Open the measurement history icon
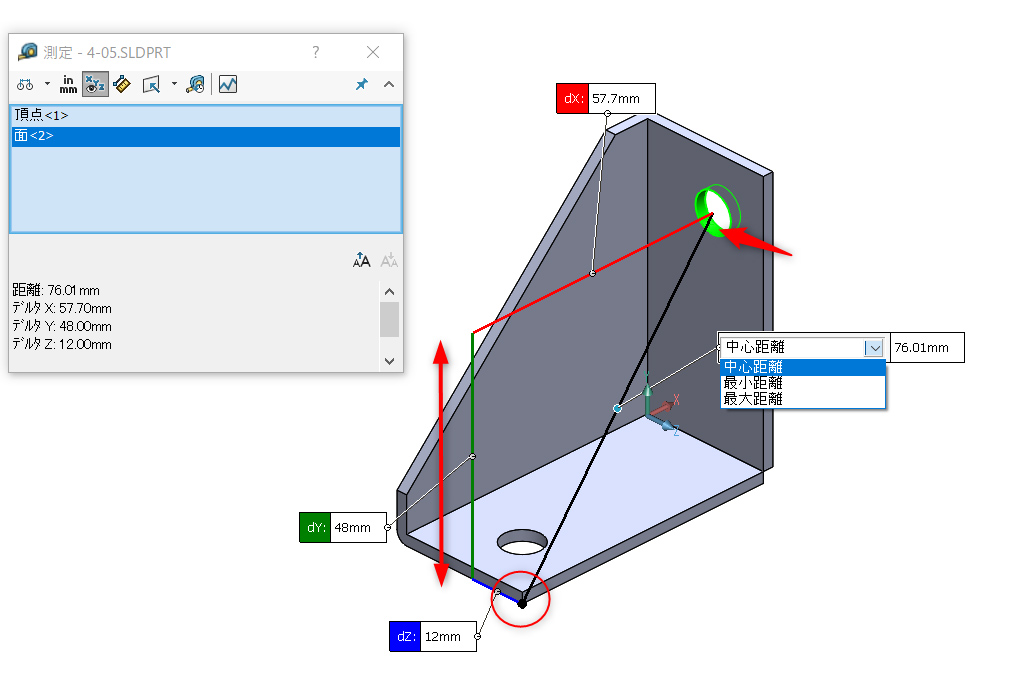1020x700 pixels. click(196, 85)
